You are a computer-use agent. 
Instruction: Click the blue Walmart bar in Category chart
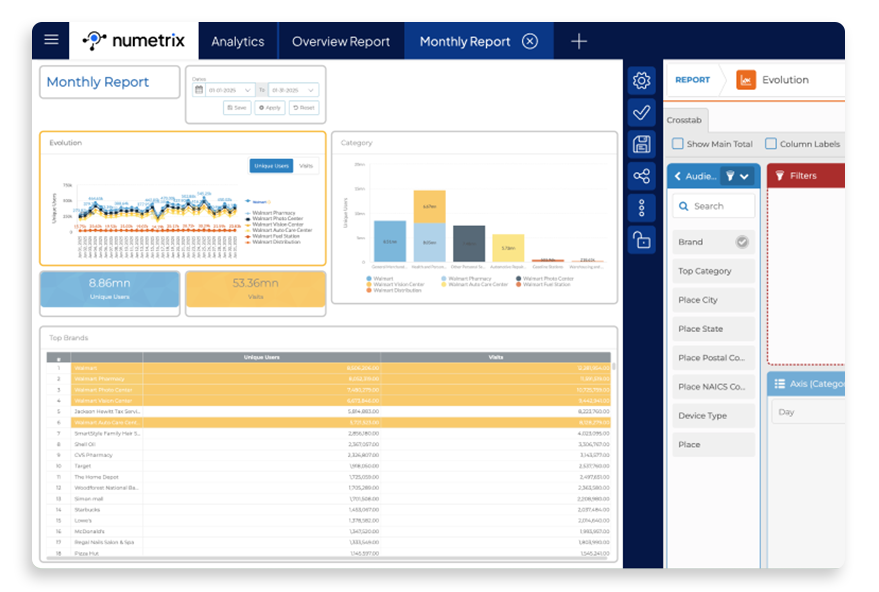tap(390, 242)
